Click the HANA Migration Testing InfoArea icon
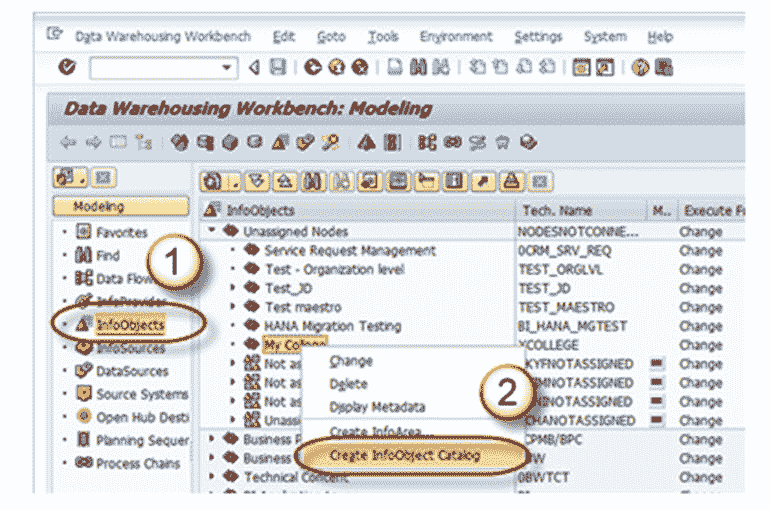Viewport: 770px width, 510px height. coord(252,325)
